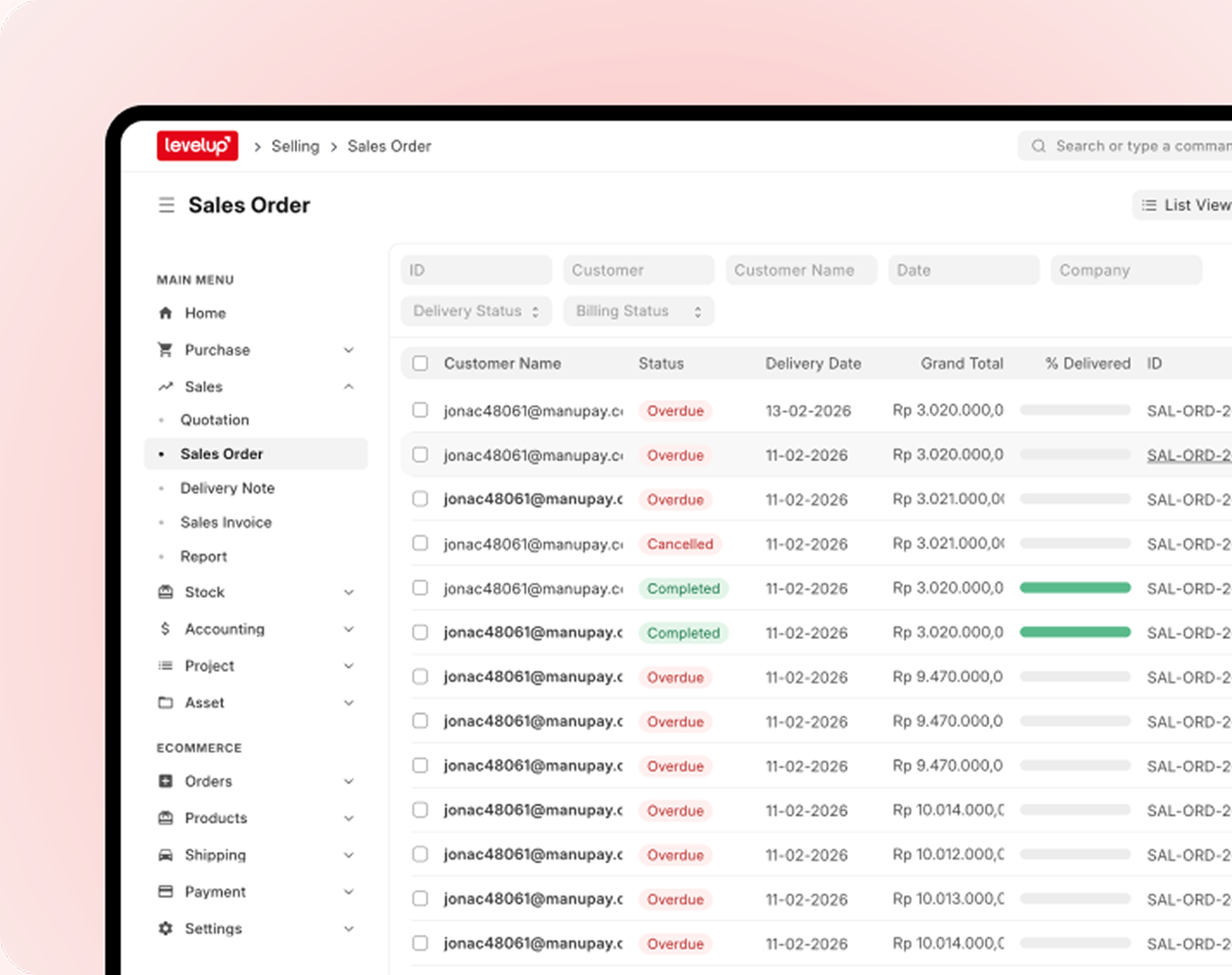Select checkbox of 13-02-2026 order
The image size is (1232, 975).
click(420, 410)
